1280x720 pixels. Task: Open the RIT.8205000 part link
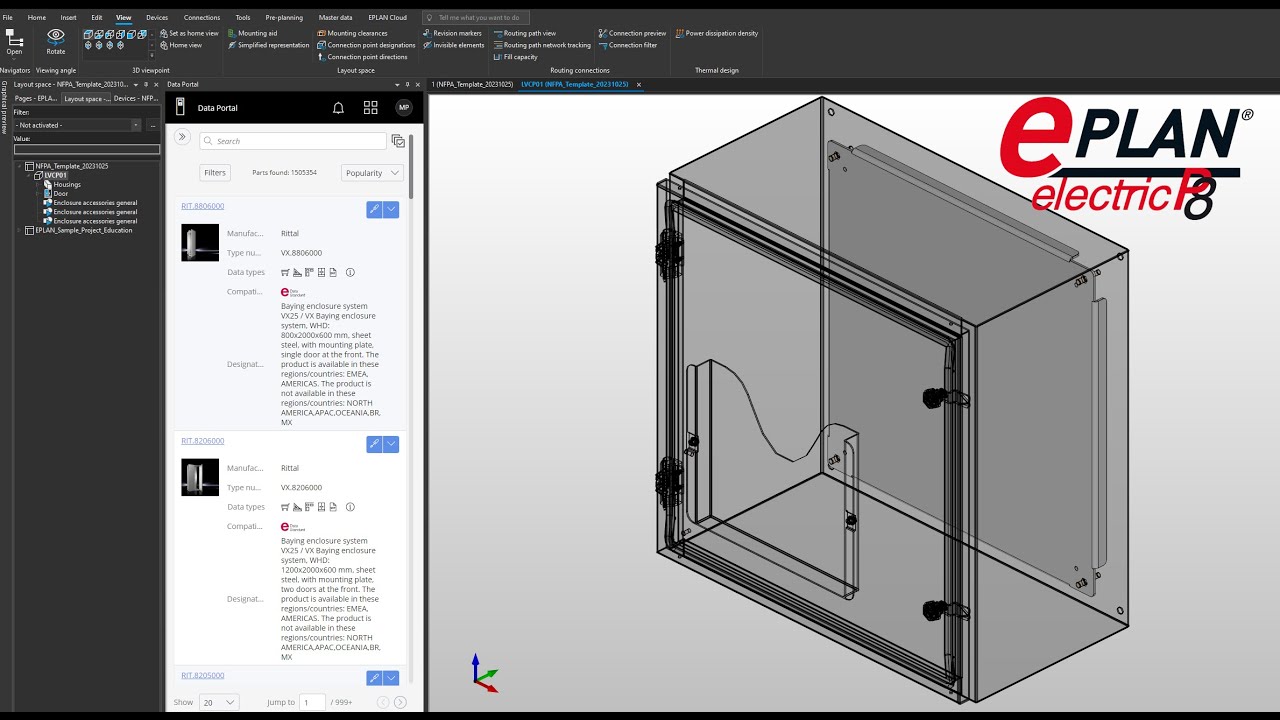(203, 675)
